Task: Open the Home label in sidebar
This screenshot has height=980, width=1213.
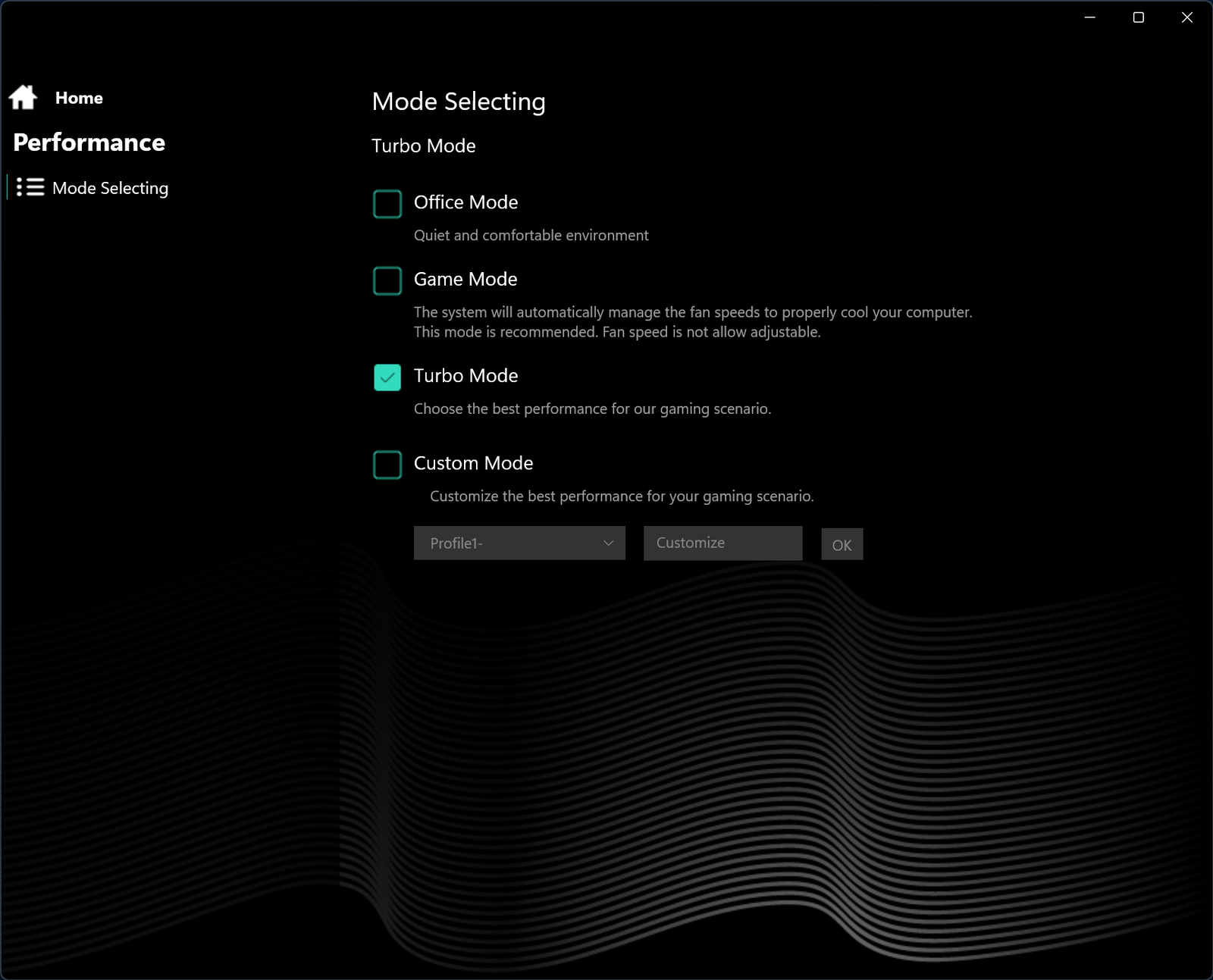Action: pyautogui.click(x=79, y=98)
